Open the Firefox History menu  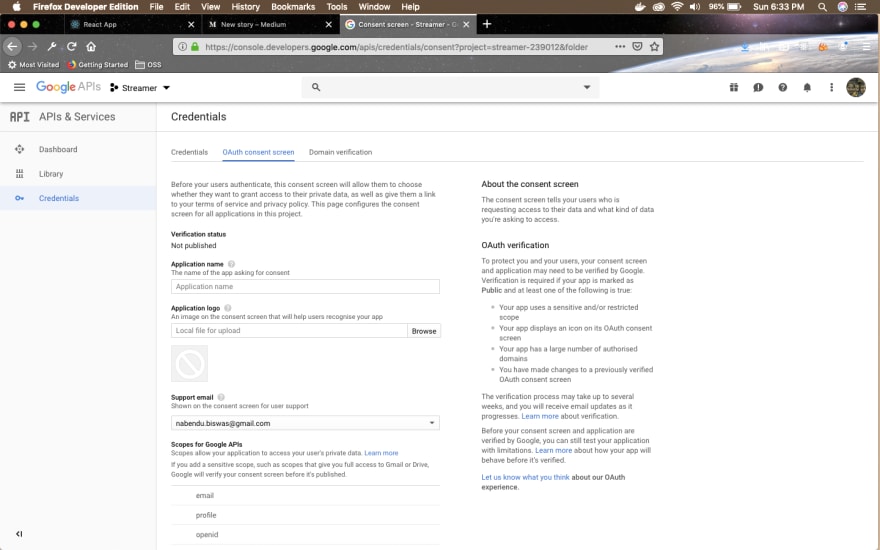point(245,7)
